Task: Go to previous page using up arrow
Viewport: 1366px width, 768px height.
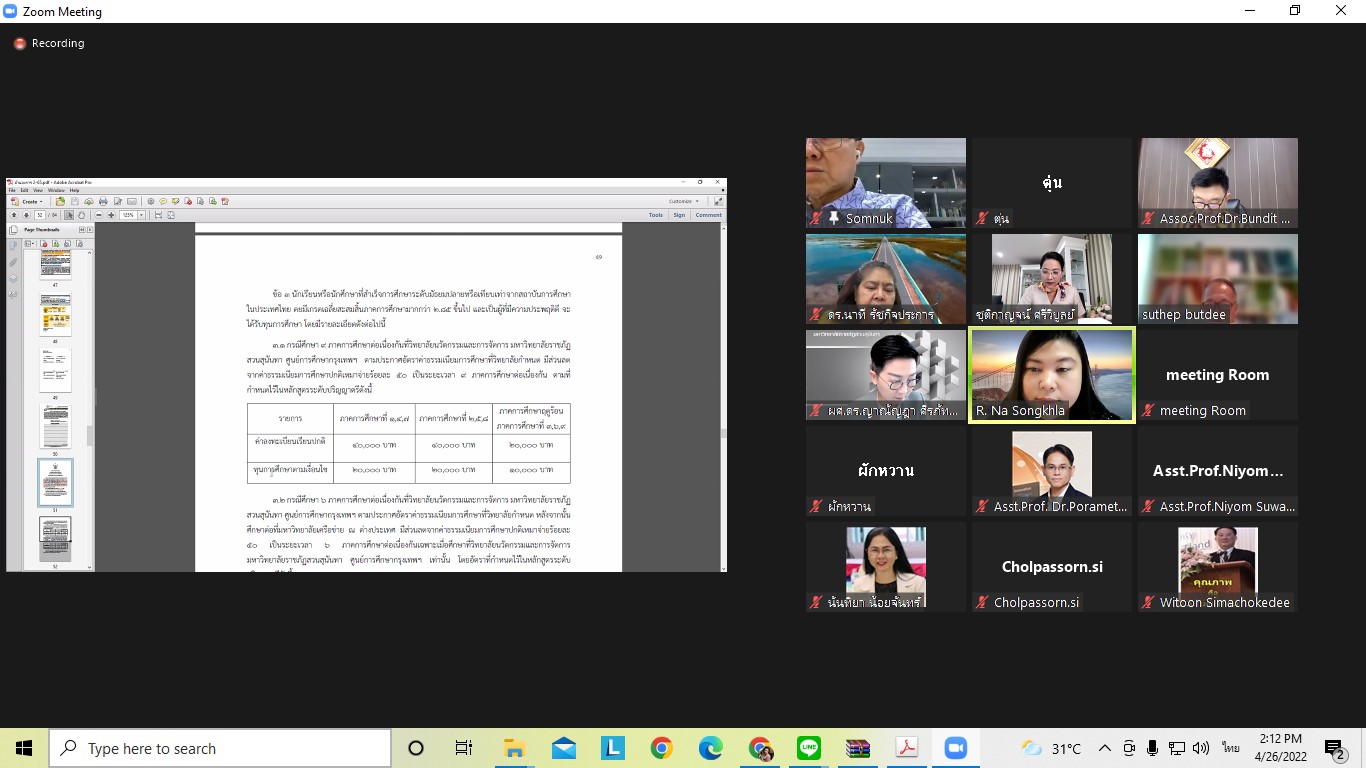Action: click(14, 215)
